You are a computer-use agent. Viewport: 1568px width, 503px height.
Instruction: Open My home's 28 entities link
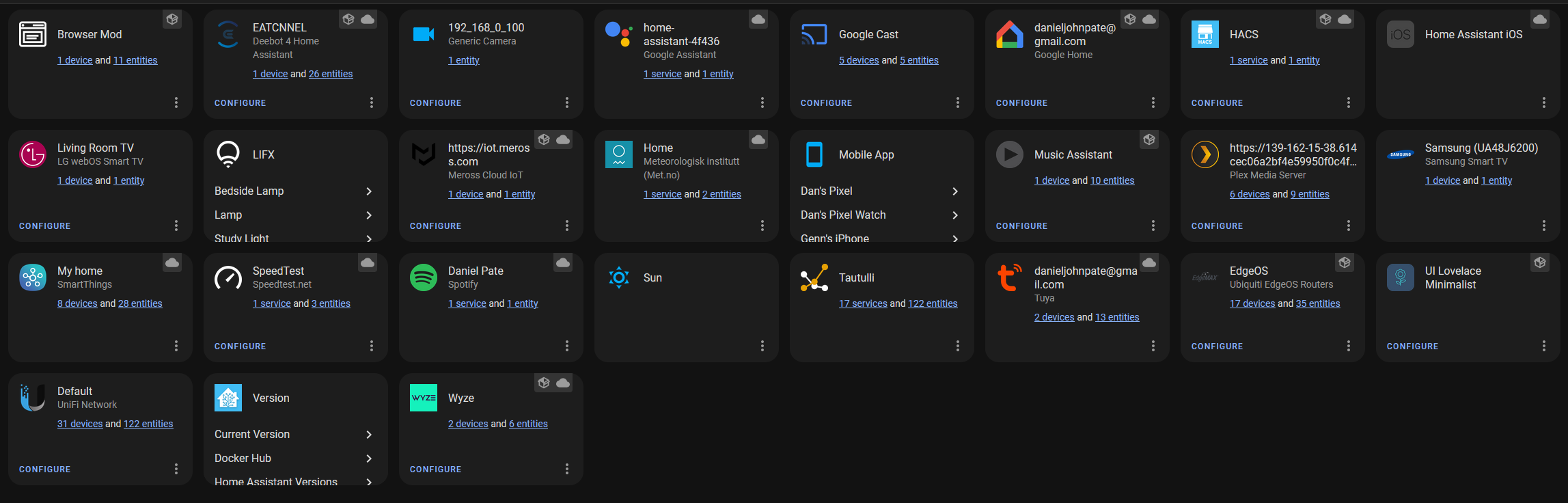[140, 303]
